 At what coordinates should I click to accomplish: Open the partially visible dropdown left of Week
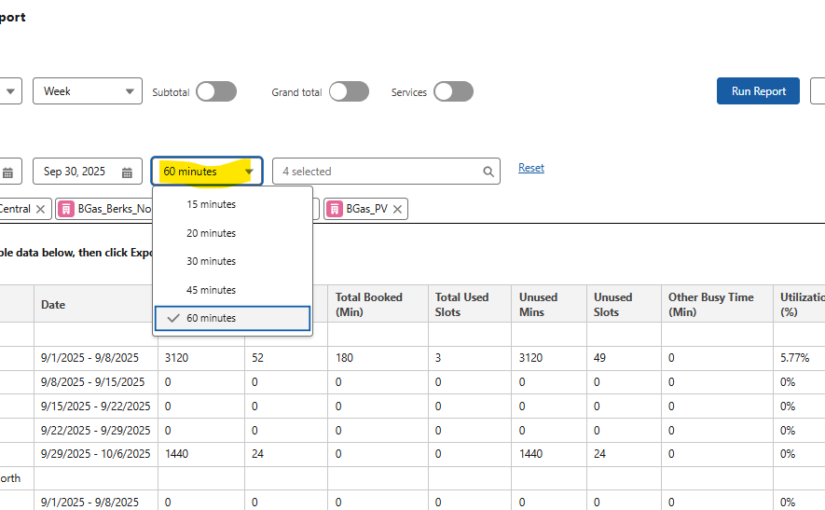[10, 91]
